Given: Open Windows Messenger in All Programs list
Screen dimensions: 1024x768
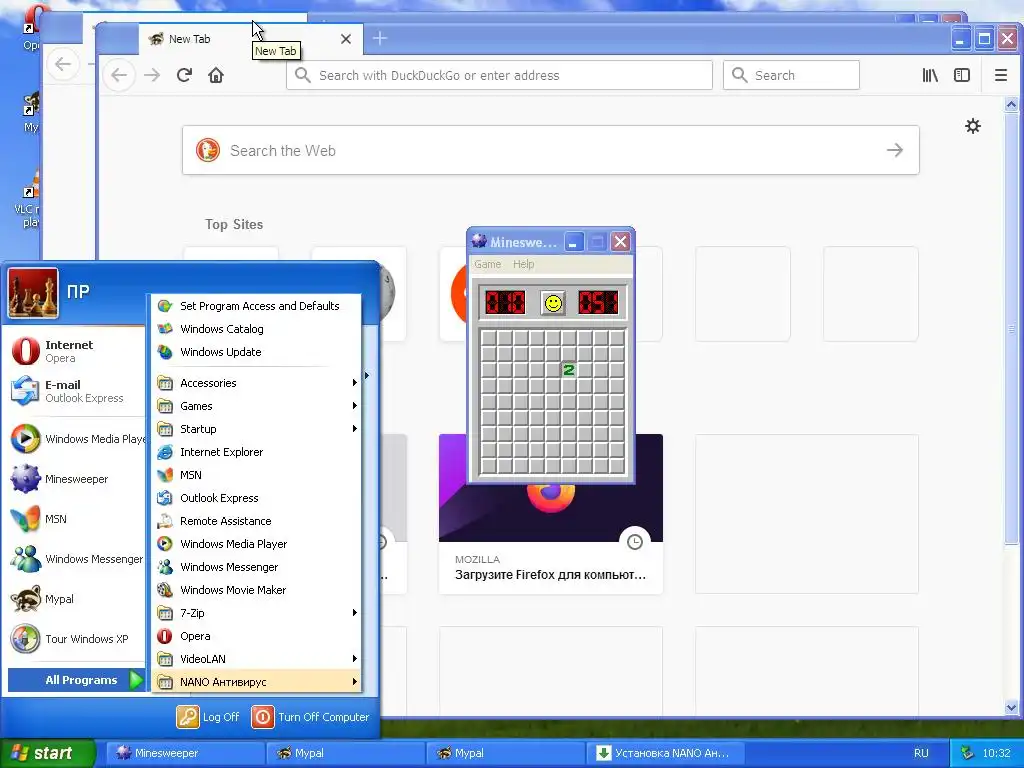Looking at the screenshot, I should point(257,567).
